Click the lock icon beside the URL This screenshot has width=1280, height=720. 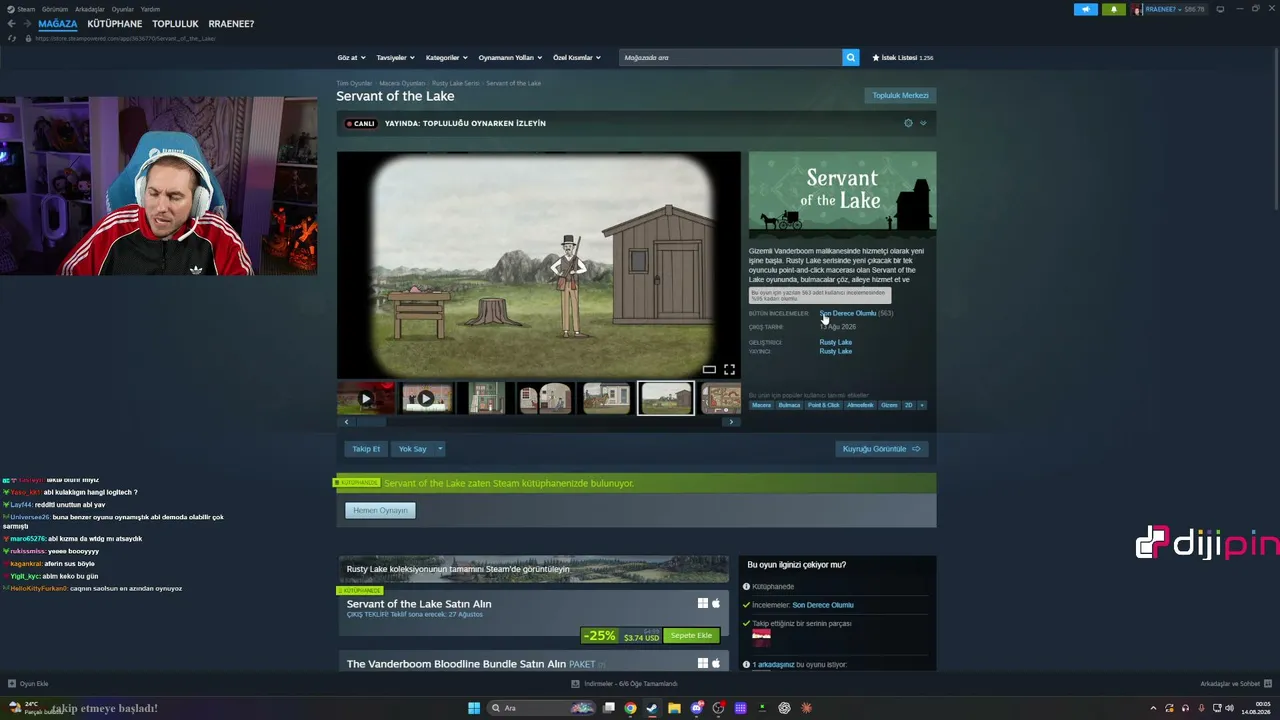click(28, 38)
